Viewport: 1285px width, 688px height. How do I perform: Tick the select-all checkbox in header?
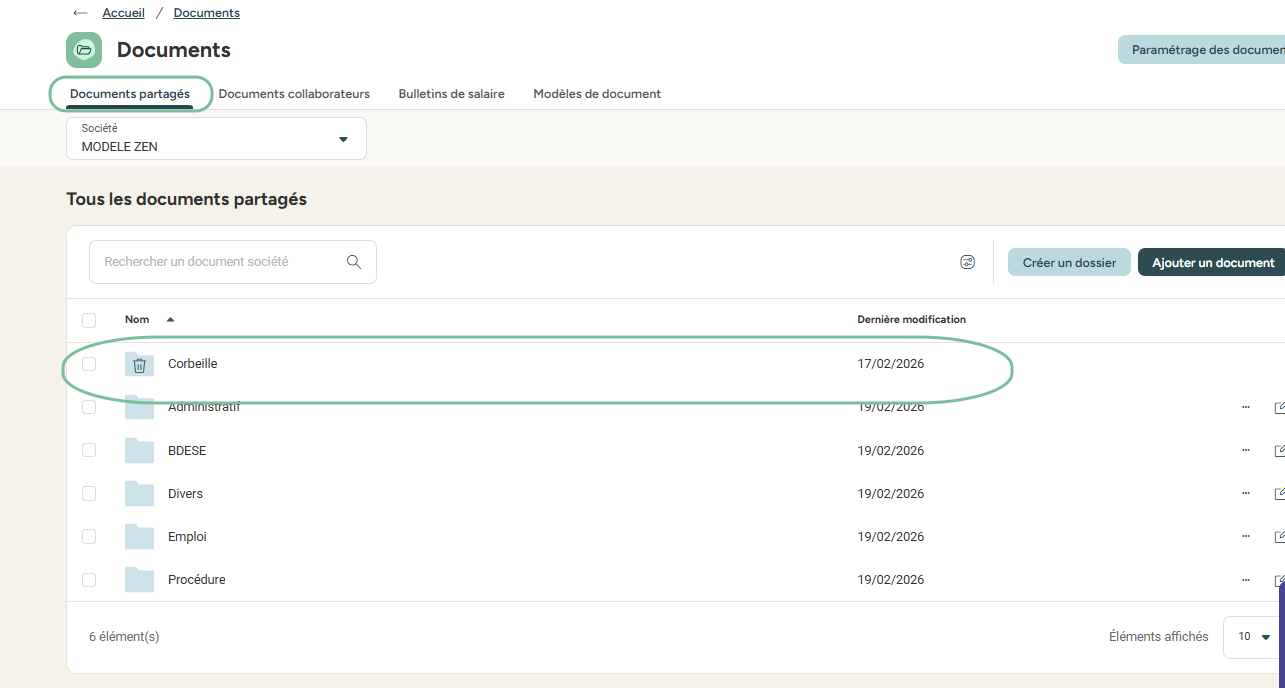click(x=89, y=320)
